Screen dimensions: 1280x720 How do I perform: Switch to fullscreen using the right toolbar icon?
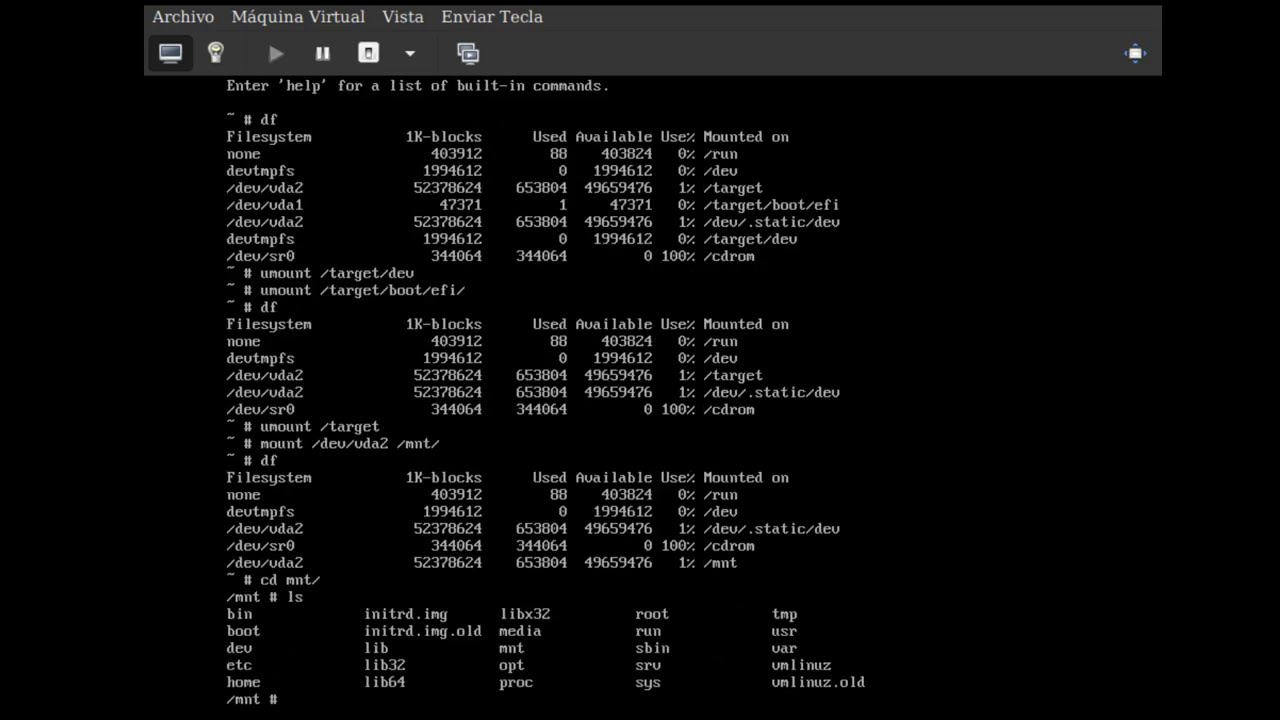click(1135, 53)
